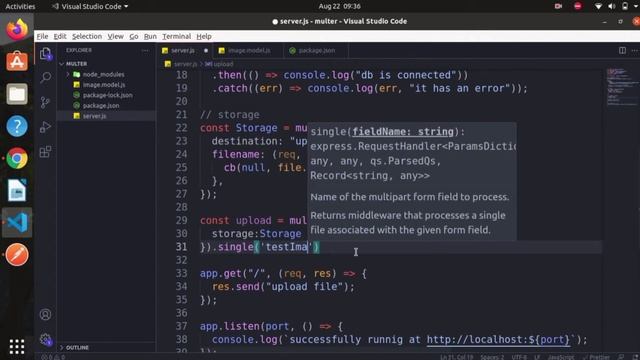Click the screen recording indicator icon
The image size is (640, 360).
pos(558,6)
